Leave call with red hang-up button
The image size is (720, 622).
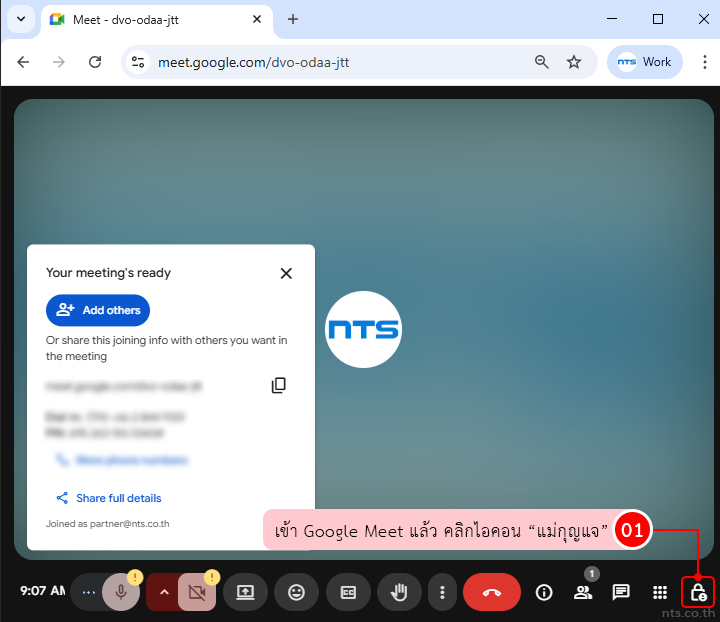pyautogui.click(x=492, y=592)
